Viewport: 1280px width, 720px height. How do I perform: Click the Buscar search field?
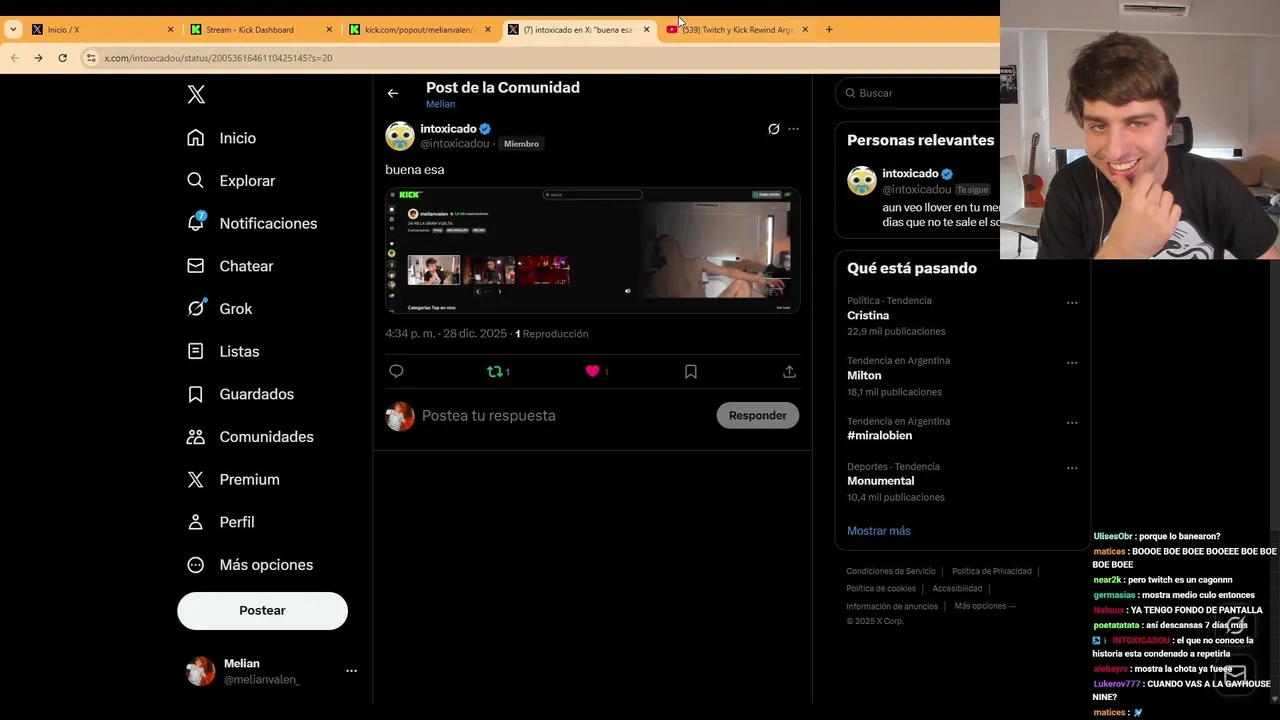coord(920,93)
